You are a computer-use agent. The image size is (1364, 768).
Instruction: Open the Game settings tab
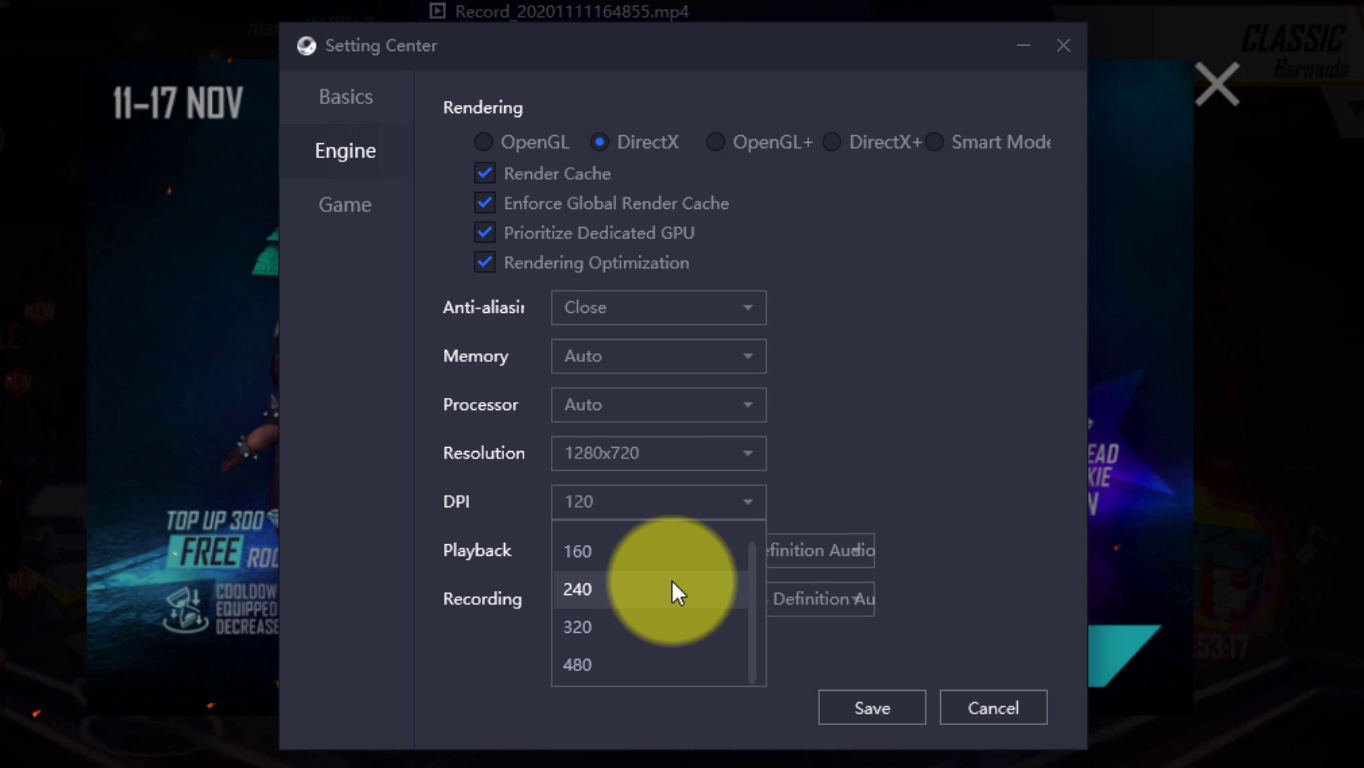(x=345, y=205)
